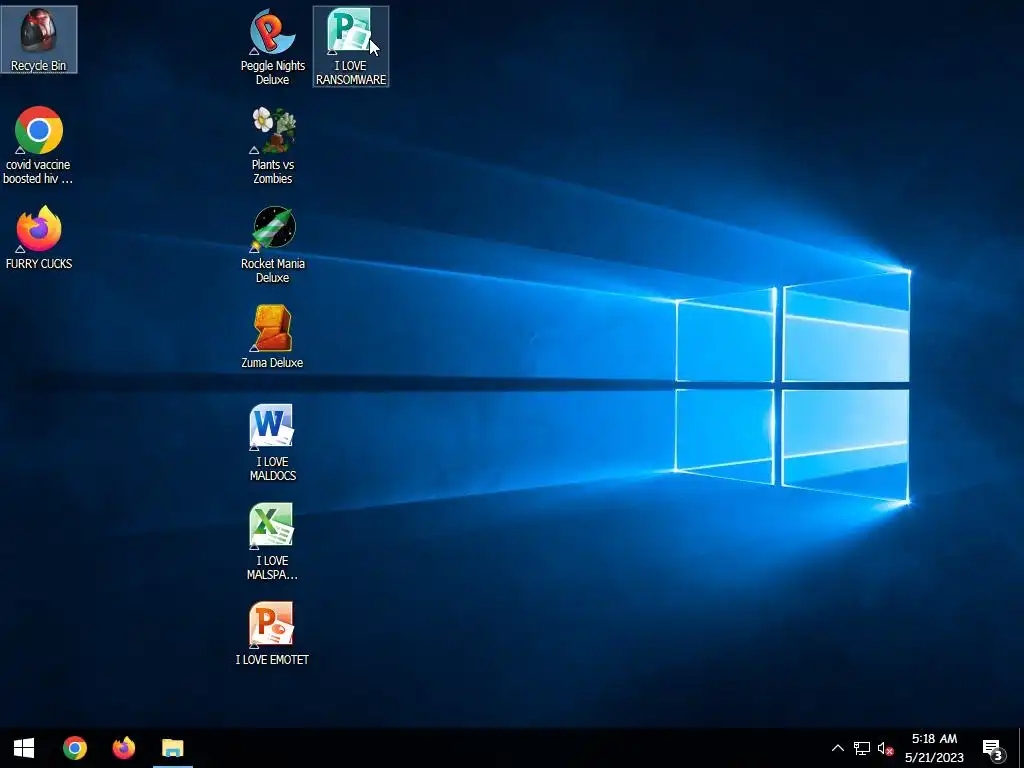Viewport: 1024px width, 768px height.
Task: Select the I LOVE RANSOMWARE Publisher shortcut
Action: click(351, 46)
